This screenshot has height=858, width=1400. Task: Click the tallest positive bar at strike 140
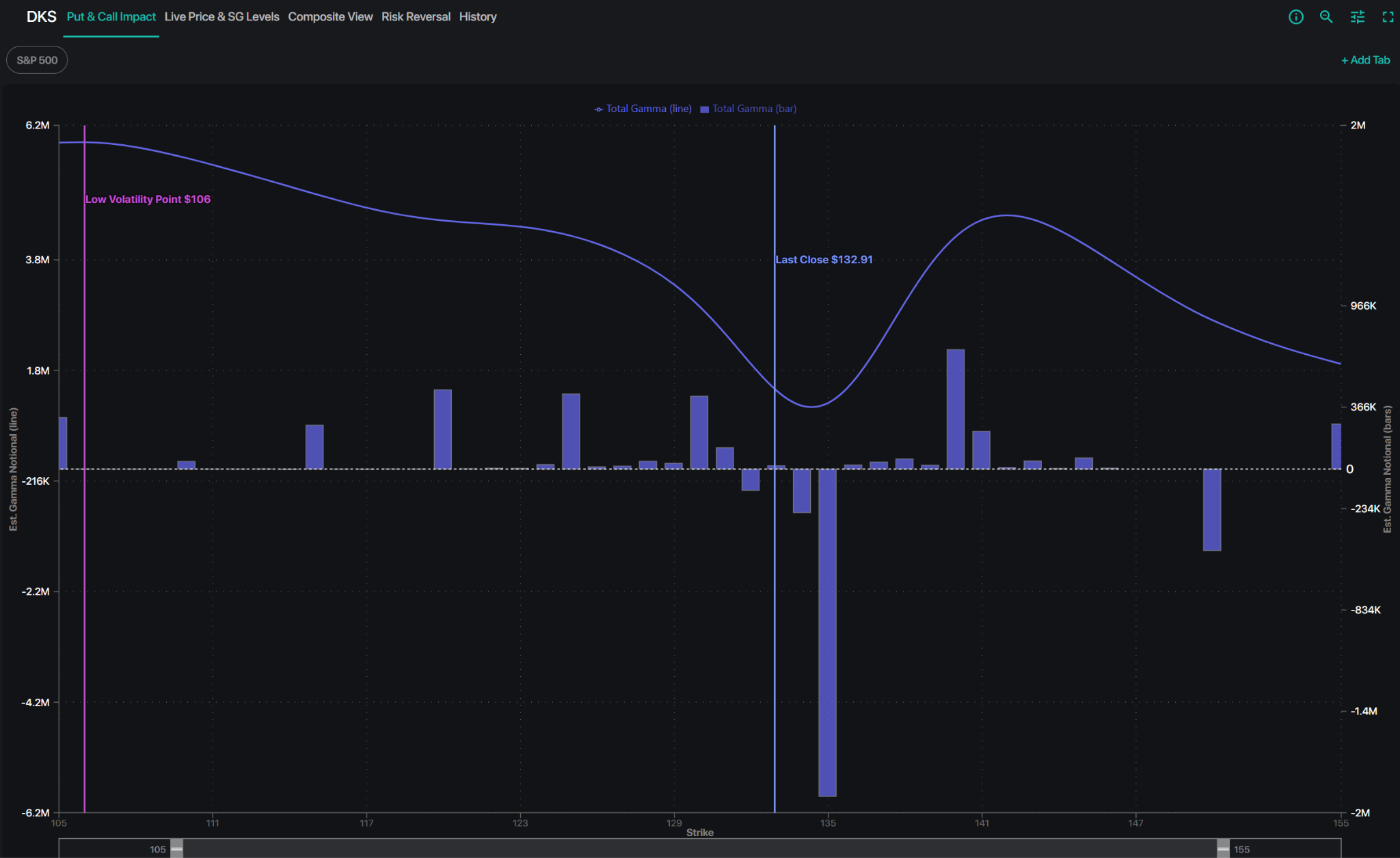point(956,409)
